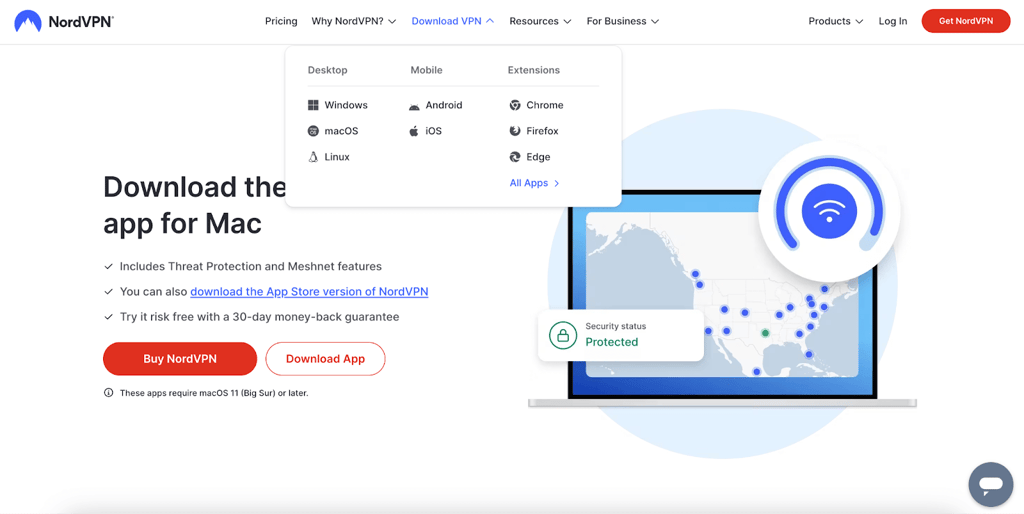Click the Android robot icon
The height and width of the screenshot is (514, 1024).
pos(414,106)
